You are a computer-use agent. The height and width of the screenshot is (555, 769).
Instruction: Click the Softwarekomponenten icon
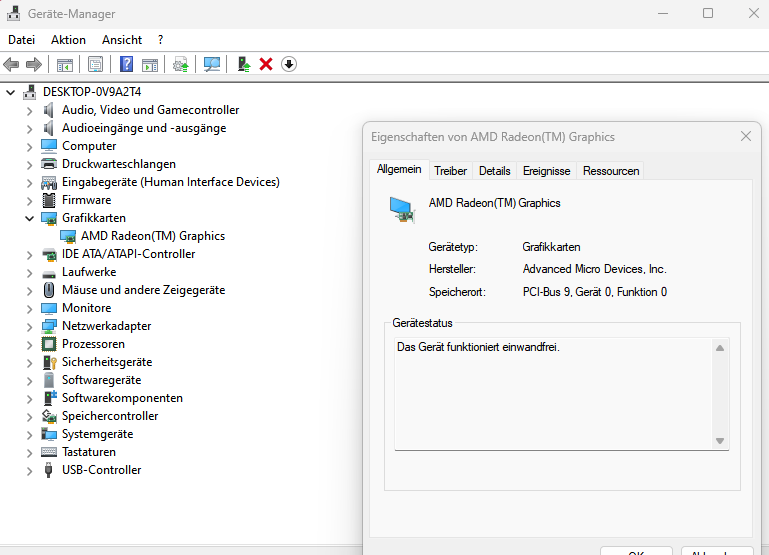coord(50,398)
